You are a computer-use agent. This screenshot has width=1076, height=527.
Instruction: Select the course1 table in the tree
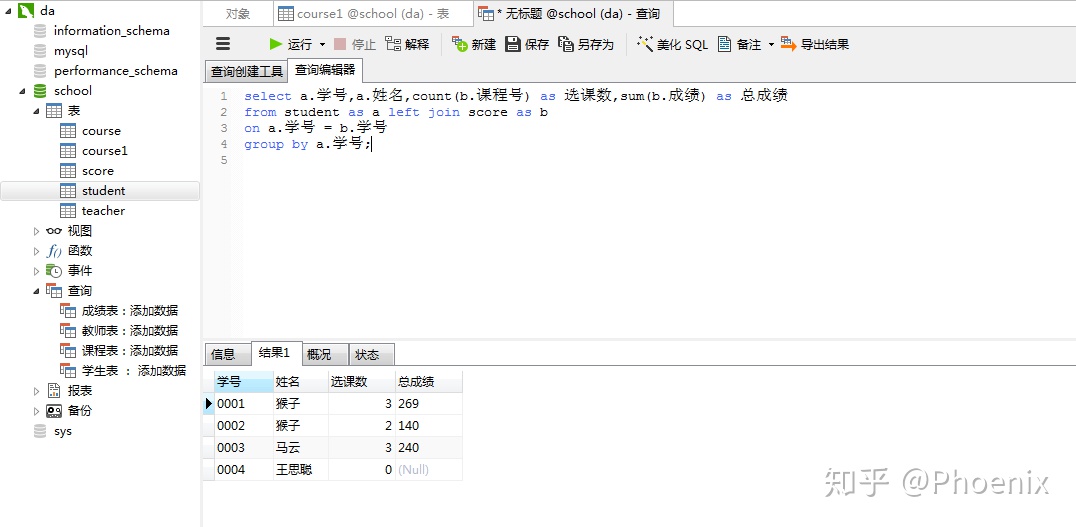click(x=104, y=151)
